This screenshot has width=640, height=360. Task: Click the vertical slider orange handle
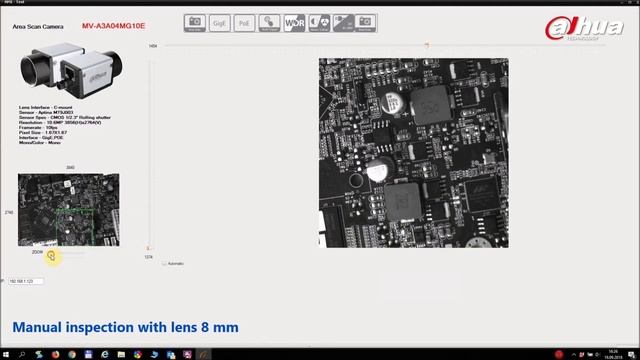[149, 248]
